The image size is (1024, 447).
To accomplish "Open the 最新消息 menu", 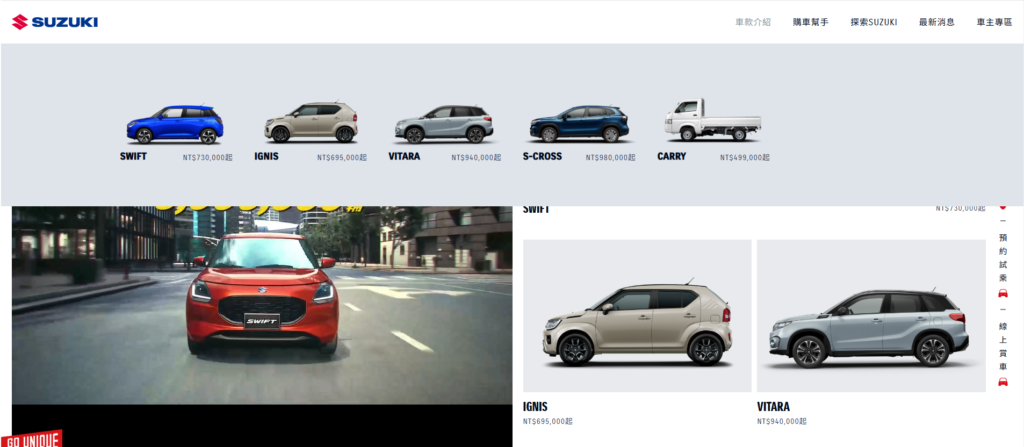I will tap(936, 22).
